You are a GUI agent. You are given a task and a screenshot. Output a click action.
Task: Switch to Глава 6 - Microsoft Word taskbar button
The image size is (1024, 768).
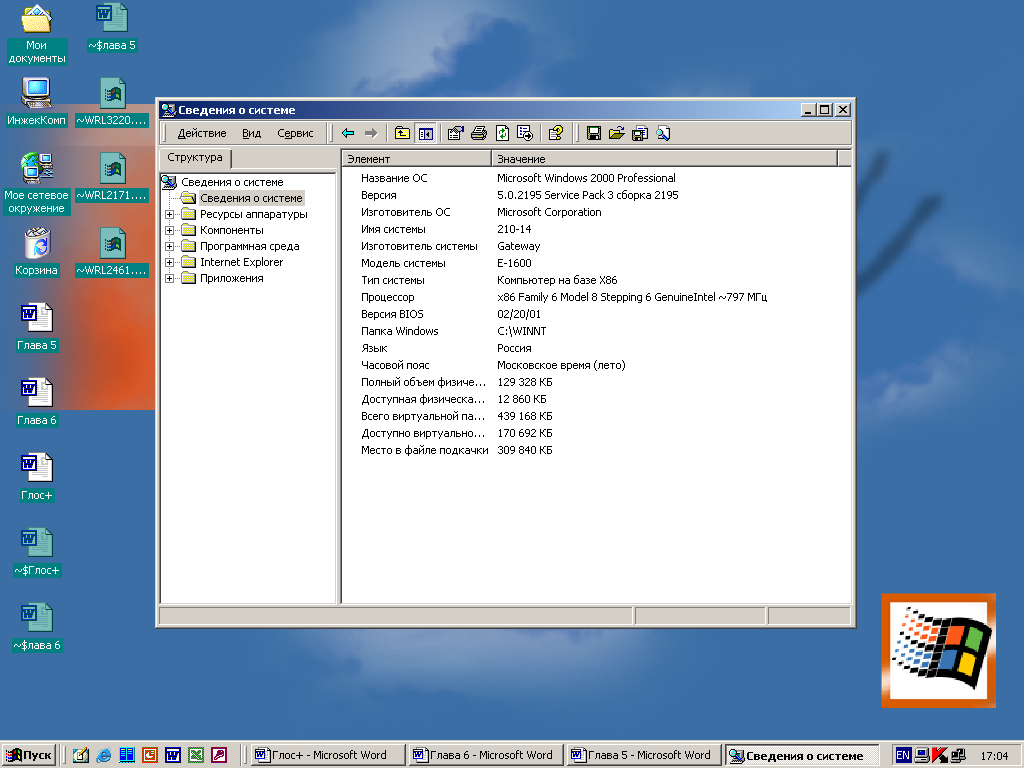487,756
